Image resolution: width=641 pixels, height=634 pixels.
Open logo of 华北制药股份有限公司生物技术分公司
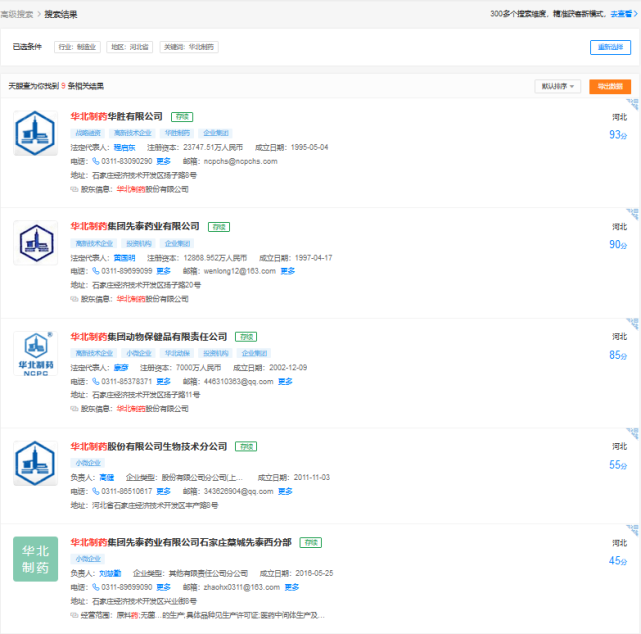coord(35,463)
